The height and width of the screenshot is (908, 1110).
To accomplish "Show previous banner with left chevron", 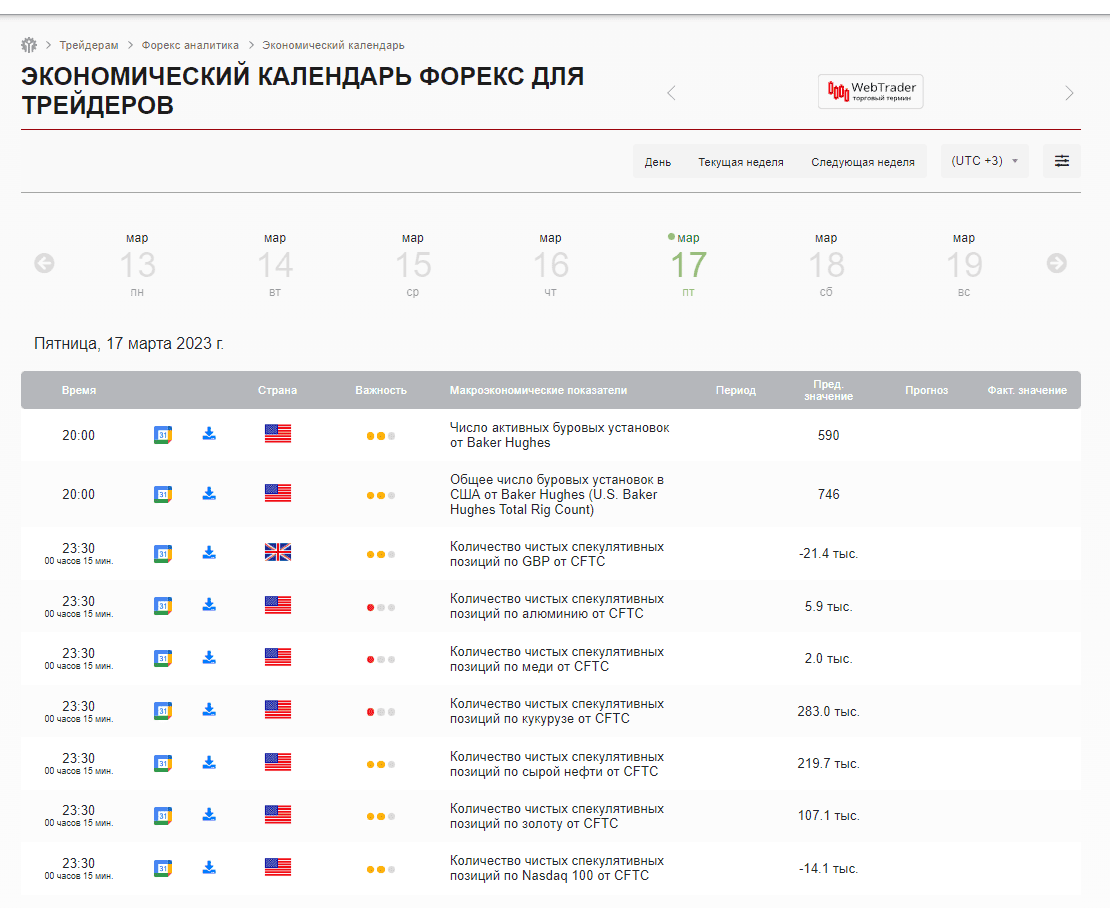I will (671, 93).
